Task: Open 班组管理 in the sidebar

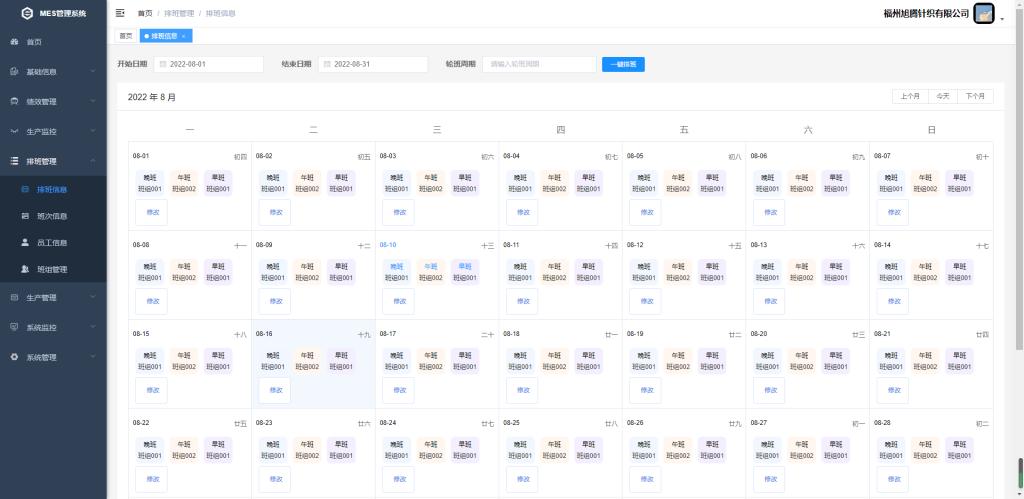Action: pos(51,269)
